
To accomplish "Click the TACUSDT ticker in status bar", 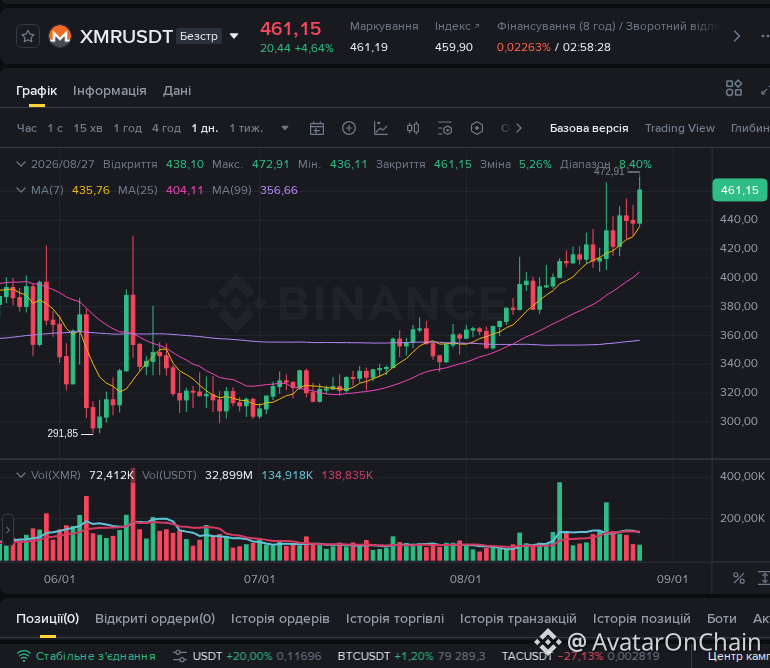I will click(580, 656).
